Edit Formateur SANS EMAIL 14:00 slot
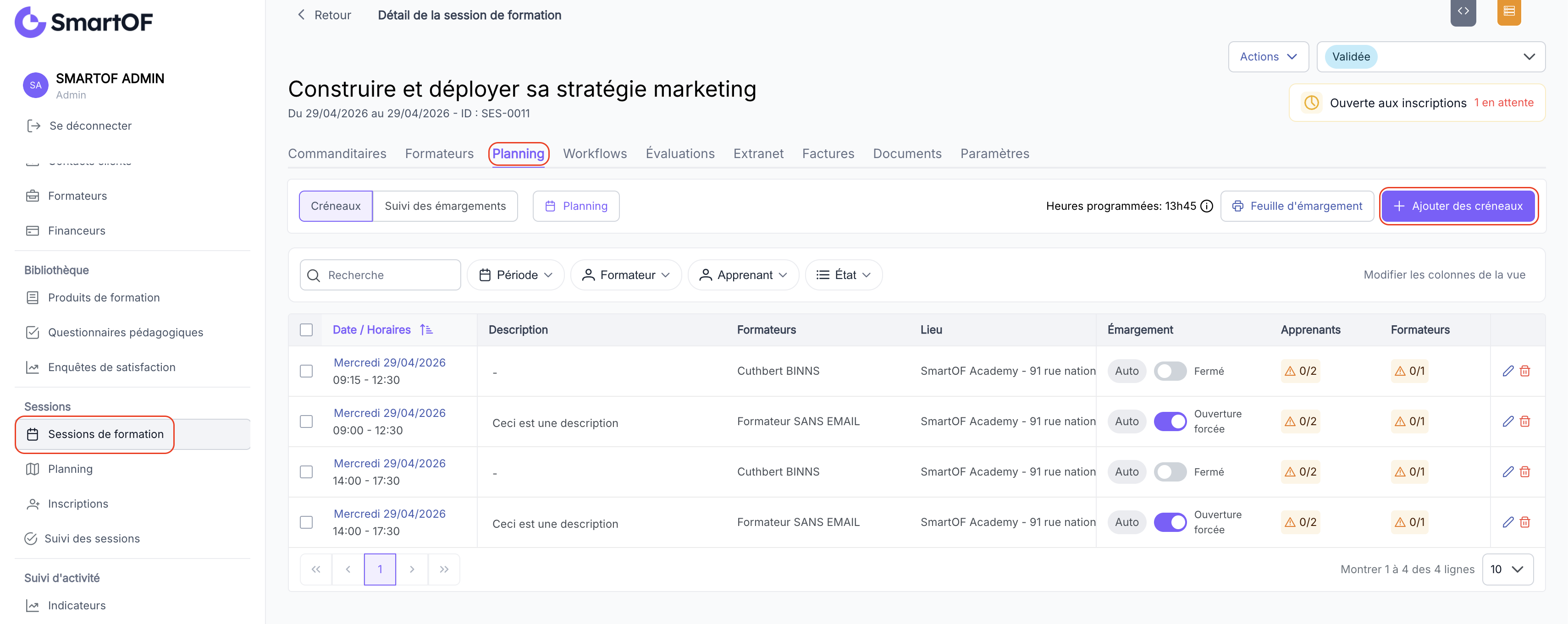Image resolution: width=1568 pixels, height=624 pixels. [1508, 522]
